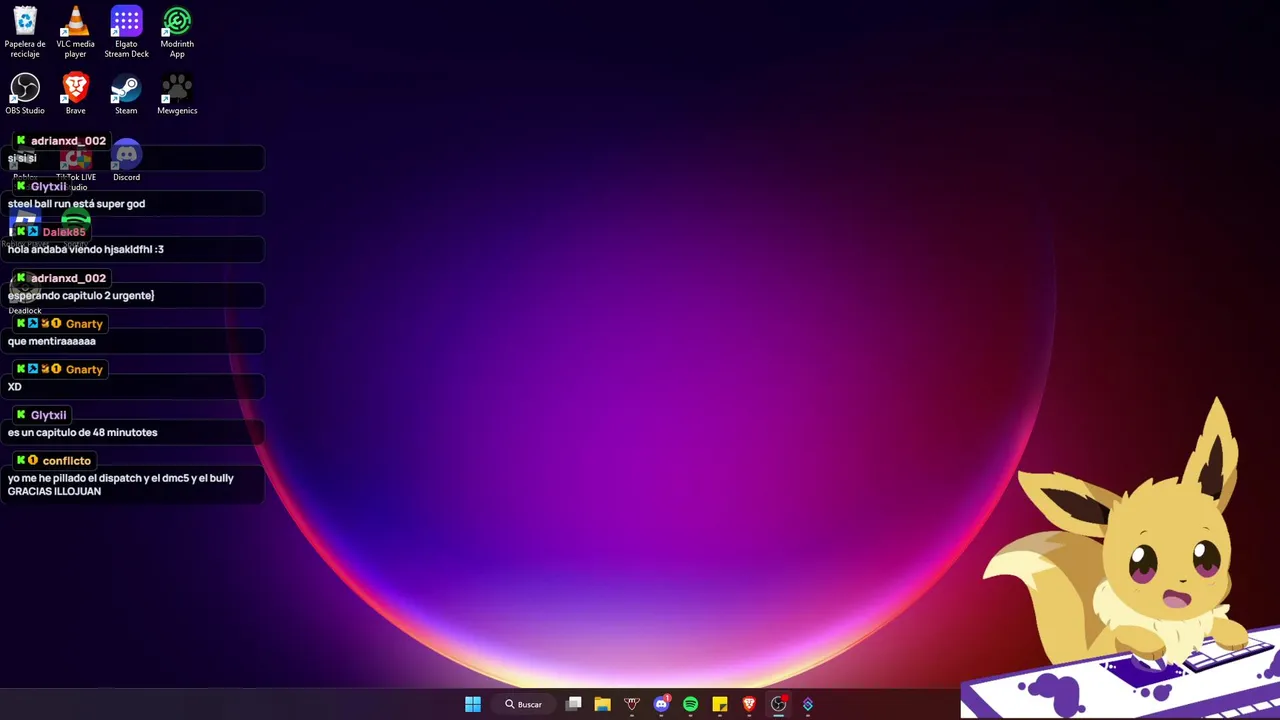
Task: Select the Mewgenics paw desktop icon
Action: pyautogui.click(x=177, y=94)
